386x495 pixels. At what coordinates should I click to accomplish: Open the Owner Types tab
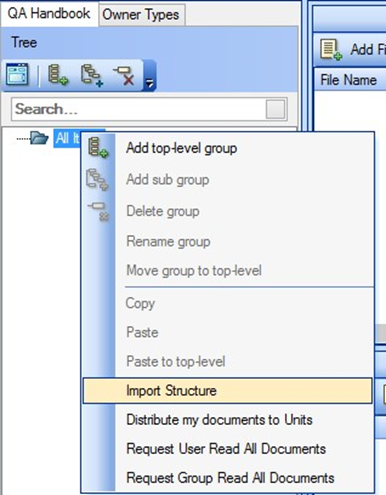[x=141, y=15]
